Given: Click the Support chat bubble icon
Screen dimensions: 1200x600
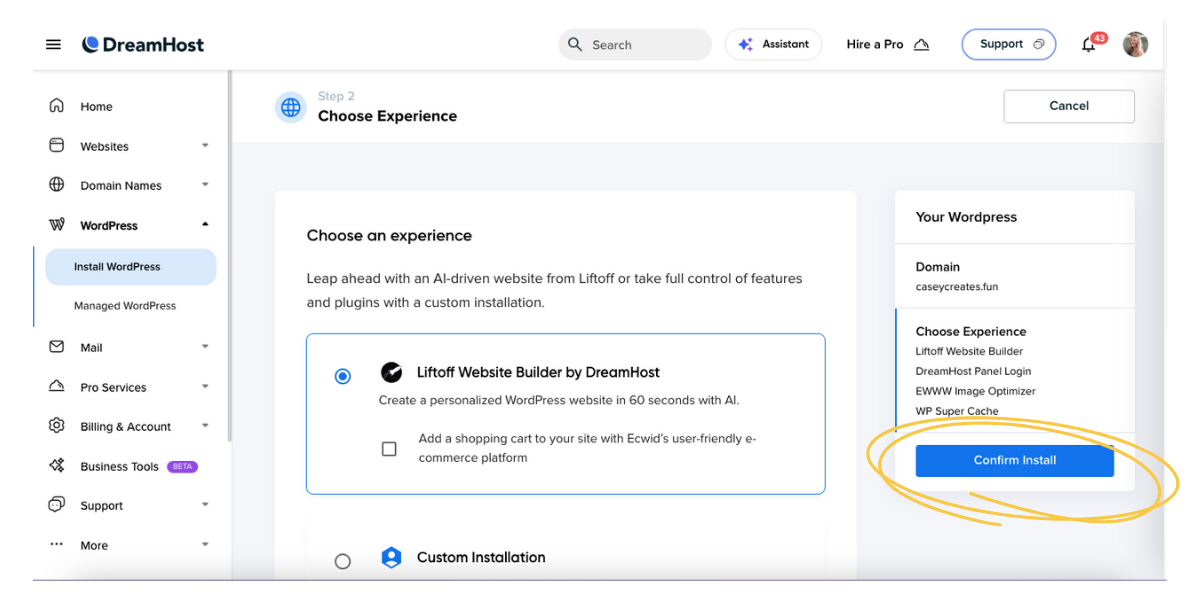Looking at the screenshot, I should tap(57, 505).
